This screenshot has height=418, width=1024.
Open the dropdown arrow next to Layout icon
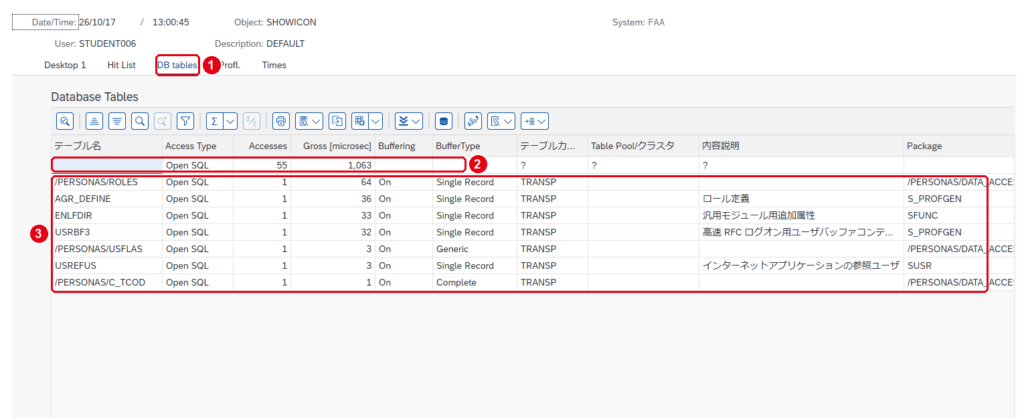pyautogui.click(x=376, y=121)
